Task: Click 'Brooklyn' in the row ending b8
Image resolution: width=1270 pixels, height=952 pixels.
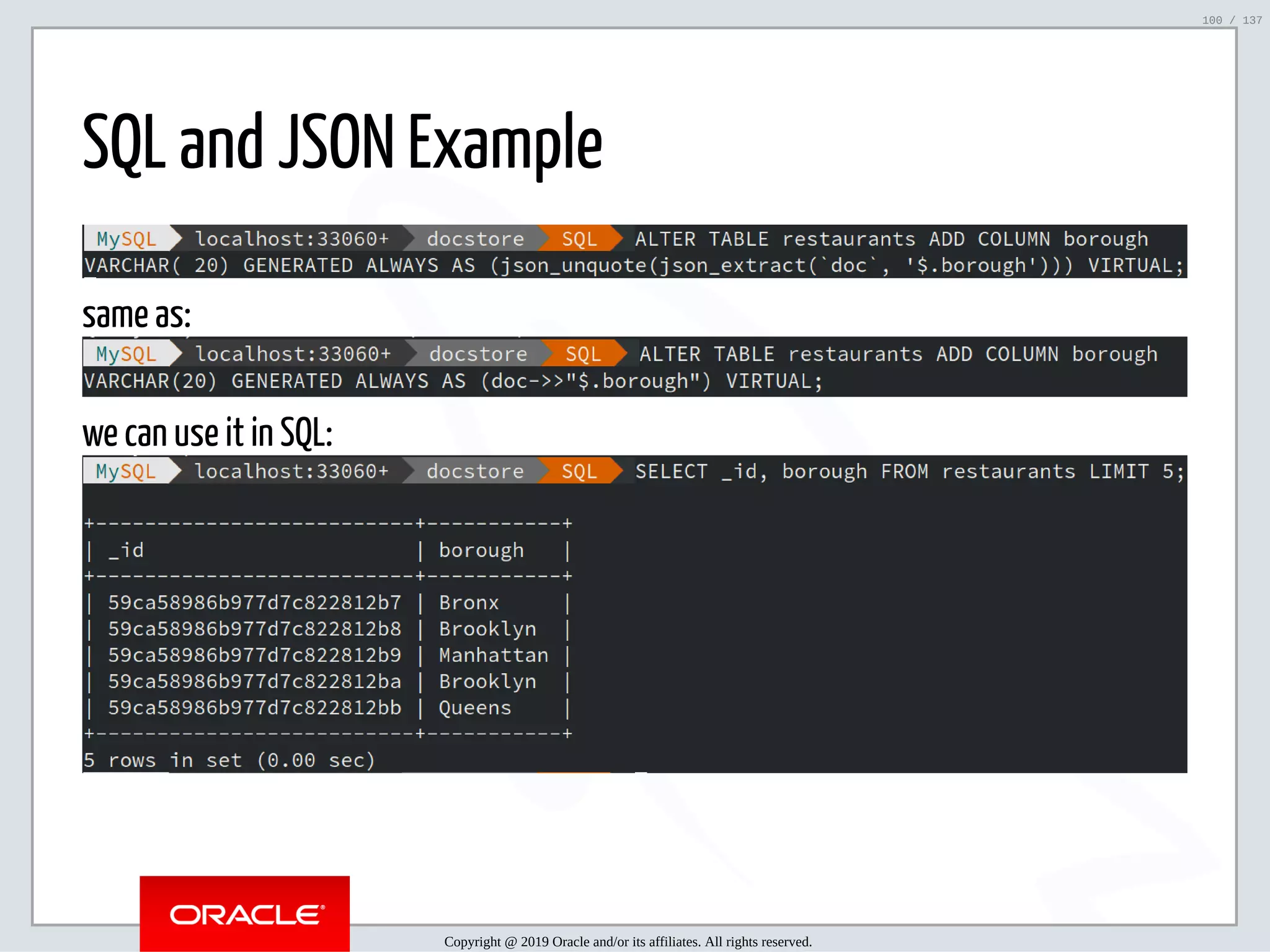Action: pos(487,629)
